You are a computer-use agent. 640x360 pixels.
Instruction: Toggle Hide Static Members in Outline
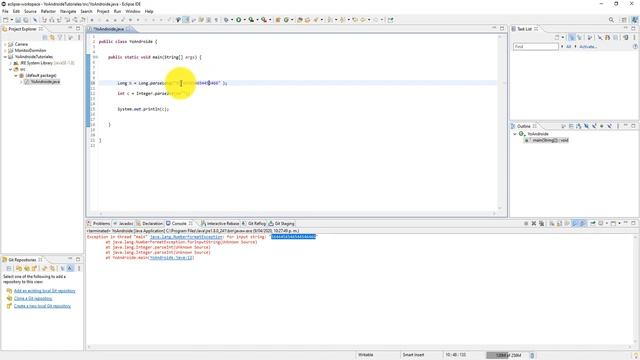click(594, 126)
